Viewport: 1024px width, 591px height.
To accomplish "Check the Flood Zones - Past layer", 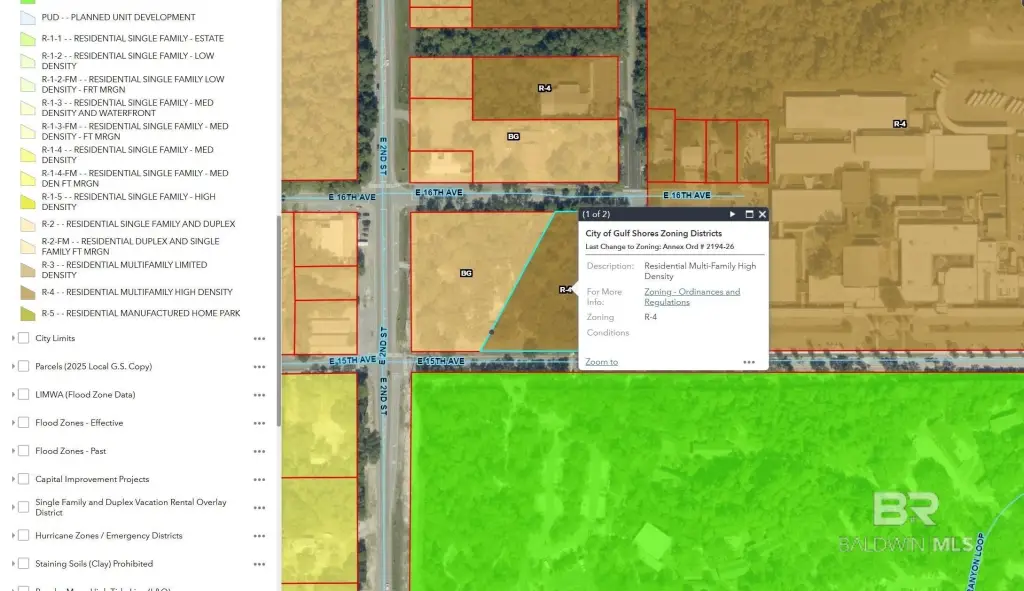I will [x=23, y=451].
